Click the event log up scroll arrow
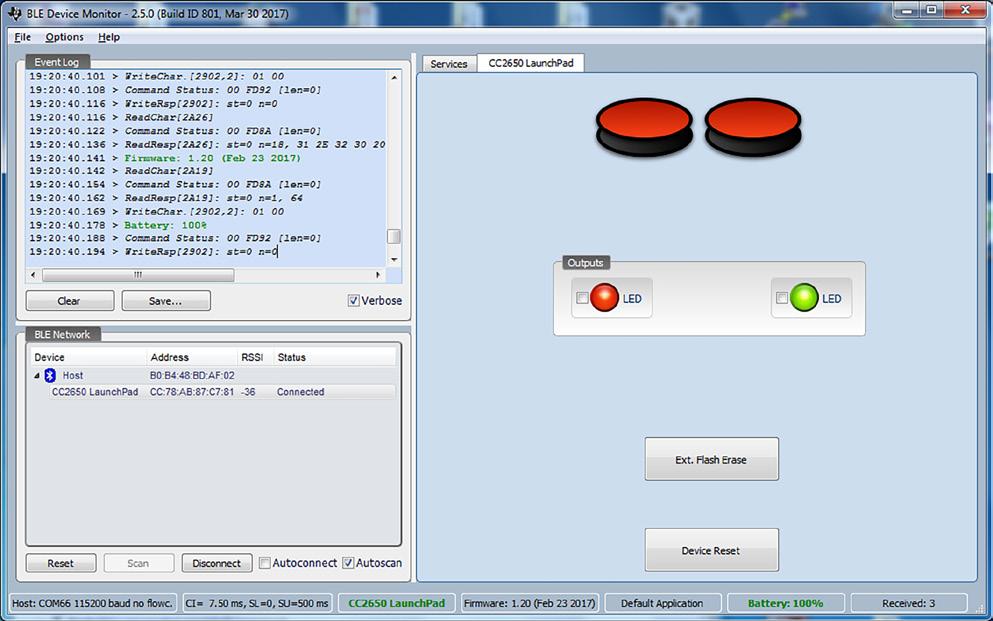Image resolution: width=993 pixels, height=621 pixels. tap(394, 77)
